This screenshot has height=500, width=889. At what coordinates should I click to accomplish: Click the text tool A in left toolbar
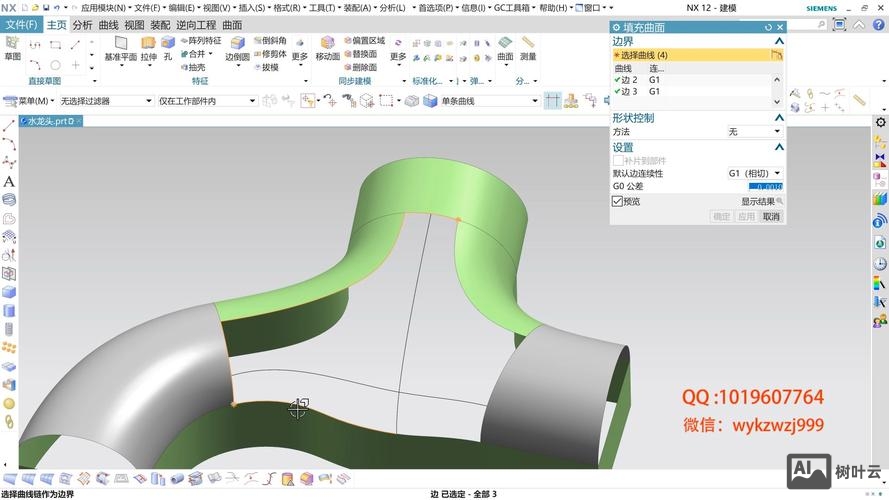click(9, 182)
